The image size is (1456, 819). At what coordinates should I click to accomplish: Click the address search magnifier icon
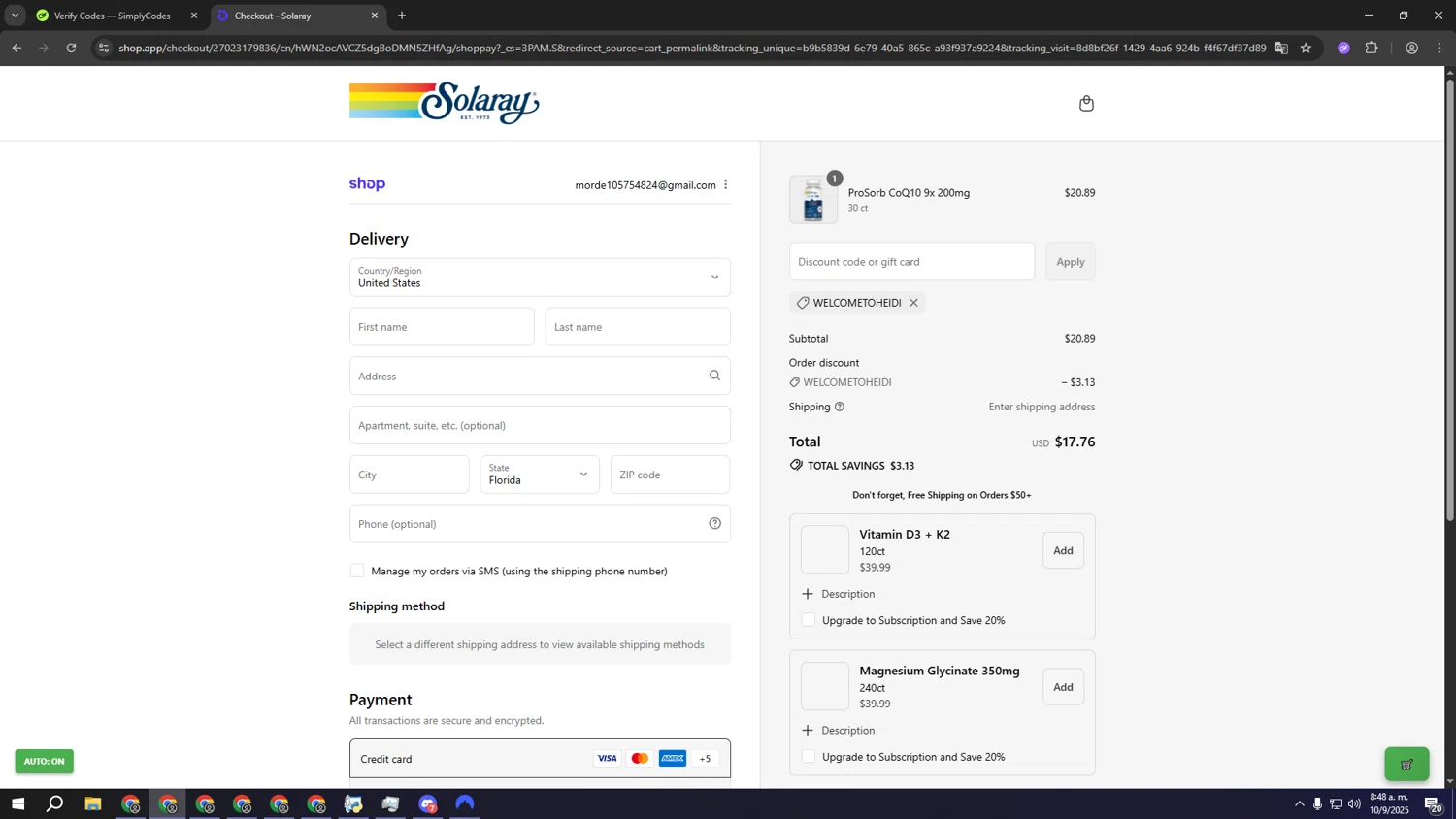point(714,376)
